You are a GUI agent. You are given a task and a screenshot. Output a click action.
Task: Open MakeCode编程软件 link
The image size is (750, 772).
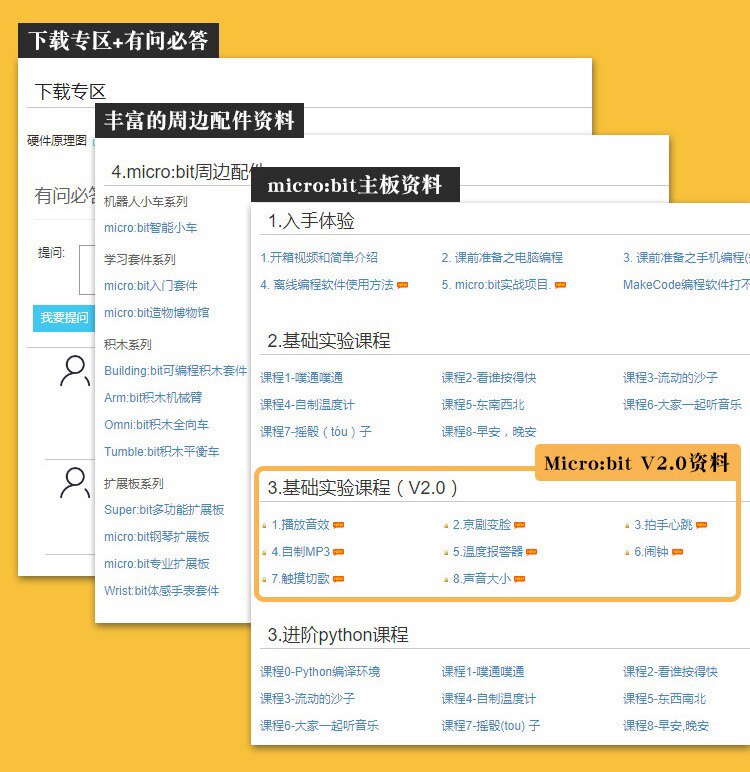pyautogui.click(x=686, y=285)
